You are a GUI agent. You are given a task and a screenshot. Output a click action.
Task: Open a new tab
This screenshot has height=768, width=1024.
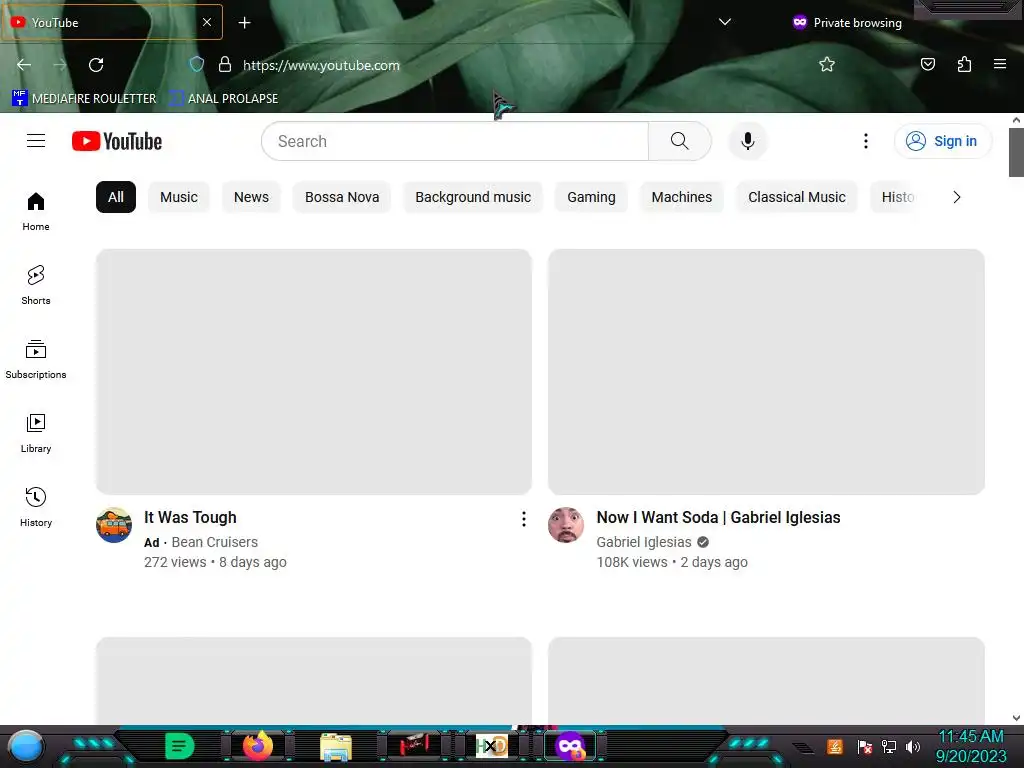coord(244,23)
